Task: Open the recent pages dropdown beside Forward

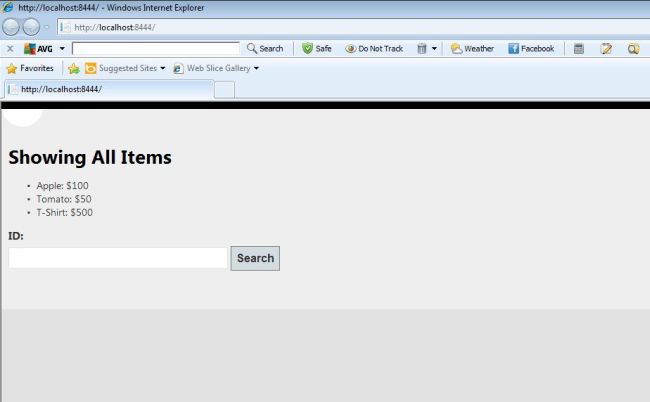Action: click(46, 27)
